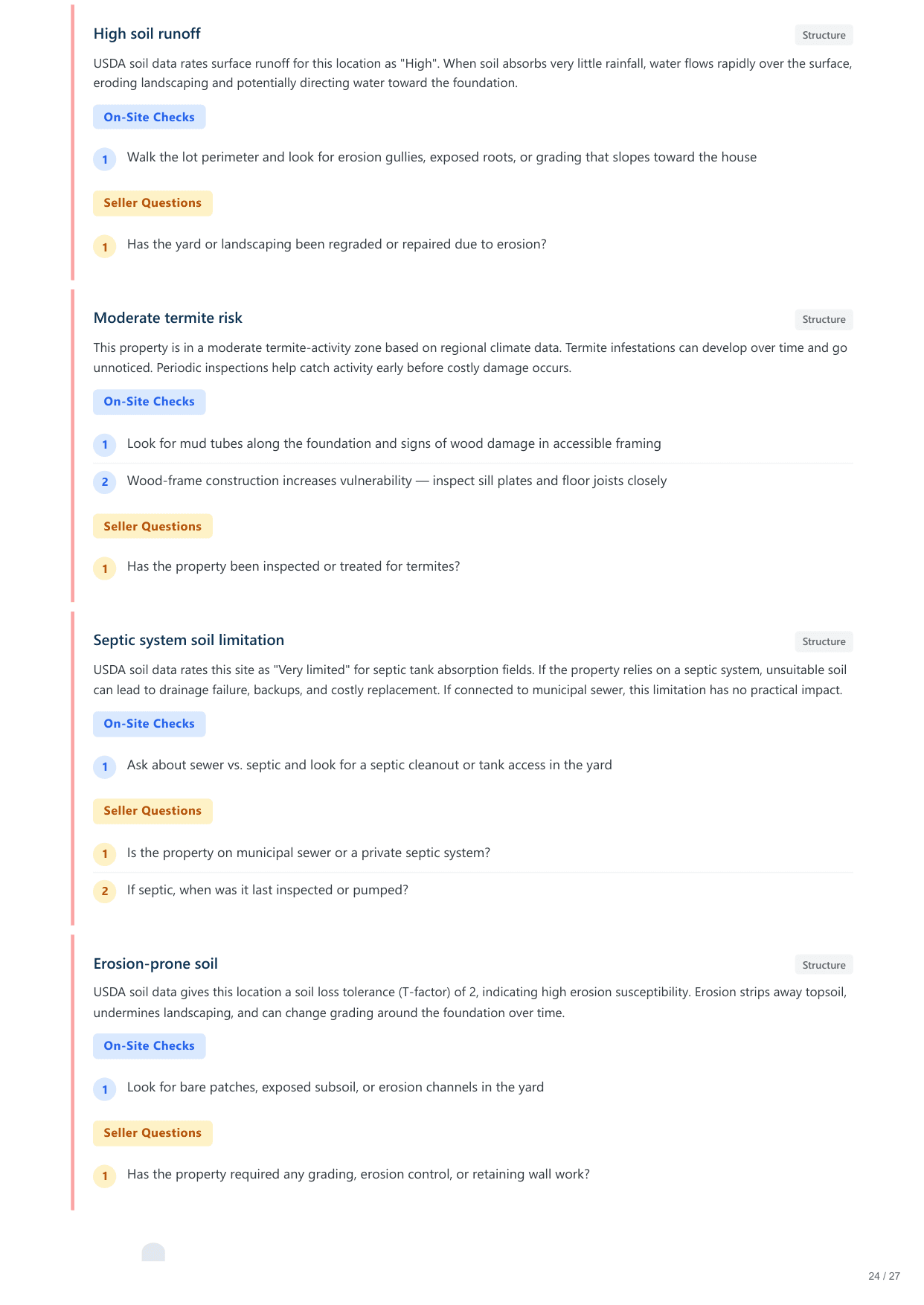Select On-Site Checks under Septic system soil limitation

point(149,724)
